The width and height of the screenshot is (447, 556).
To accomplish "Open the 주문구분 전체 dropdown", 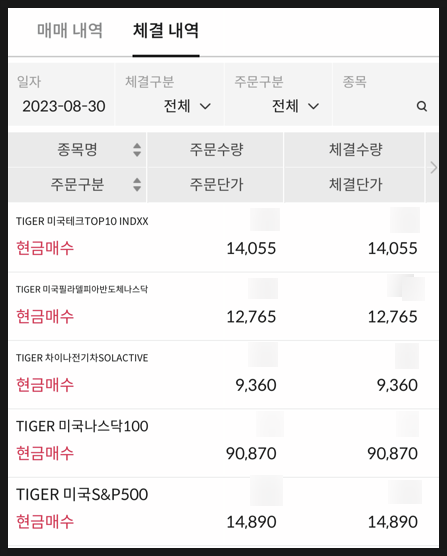I will (295, 106).
